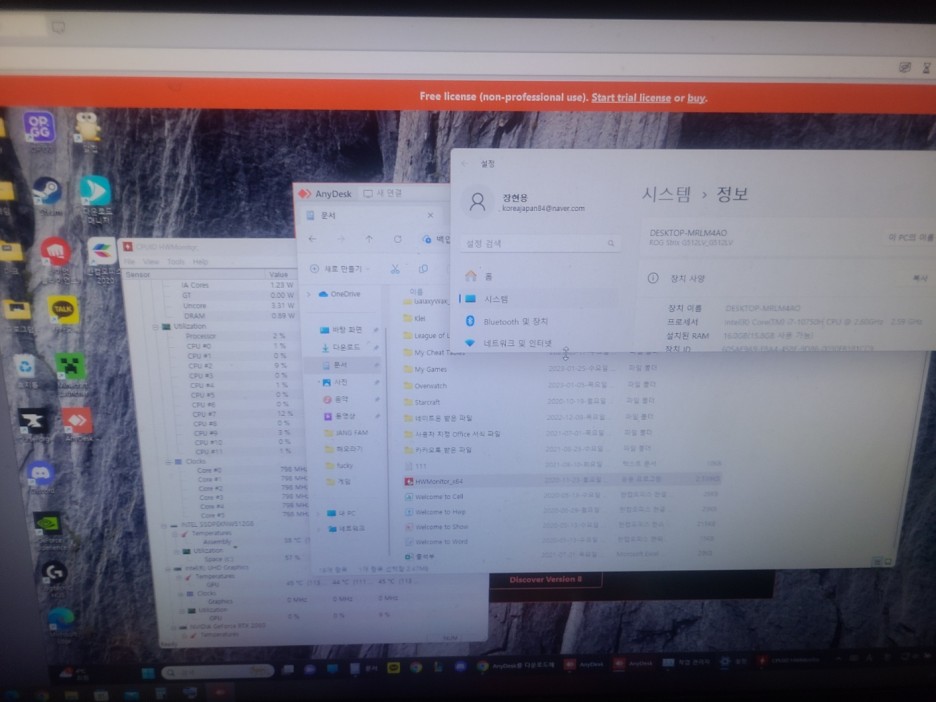
Task: Open the KakaoTalk desktop icon
Action: pyautogui.click(x=63, y=310)
